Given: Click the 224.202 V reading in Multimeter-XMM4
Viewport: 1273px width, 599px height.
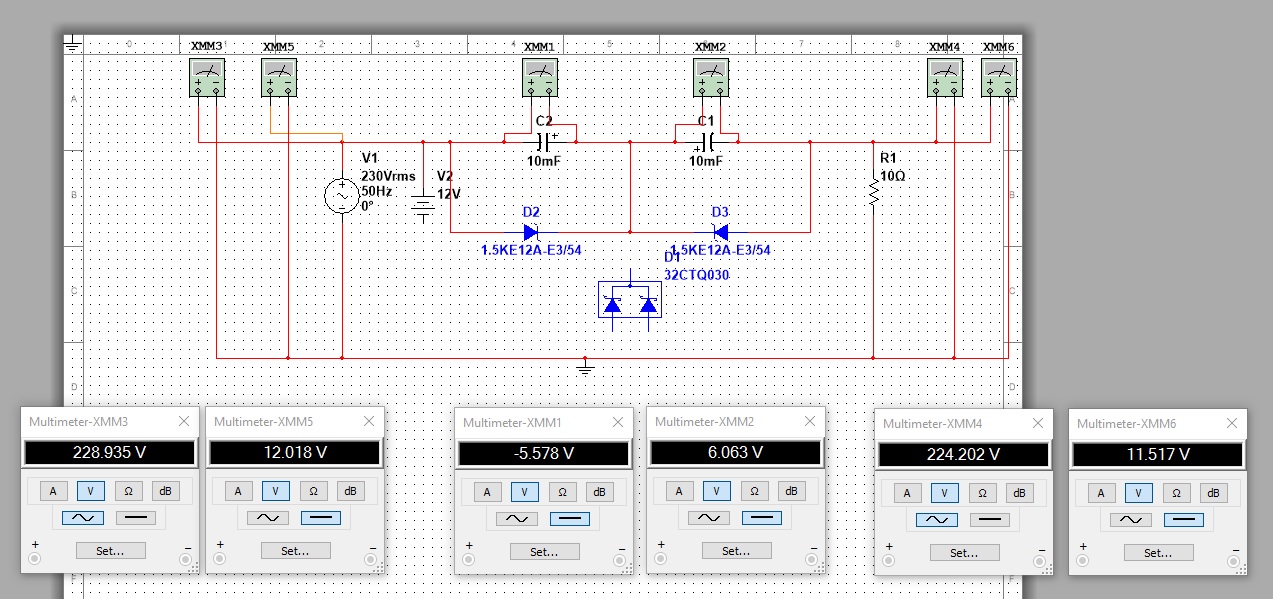Looking at the screenshot, I should tap(963, 454).
